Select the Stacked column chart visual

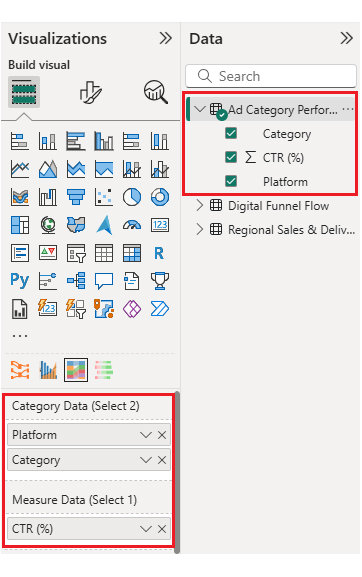48,141
